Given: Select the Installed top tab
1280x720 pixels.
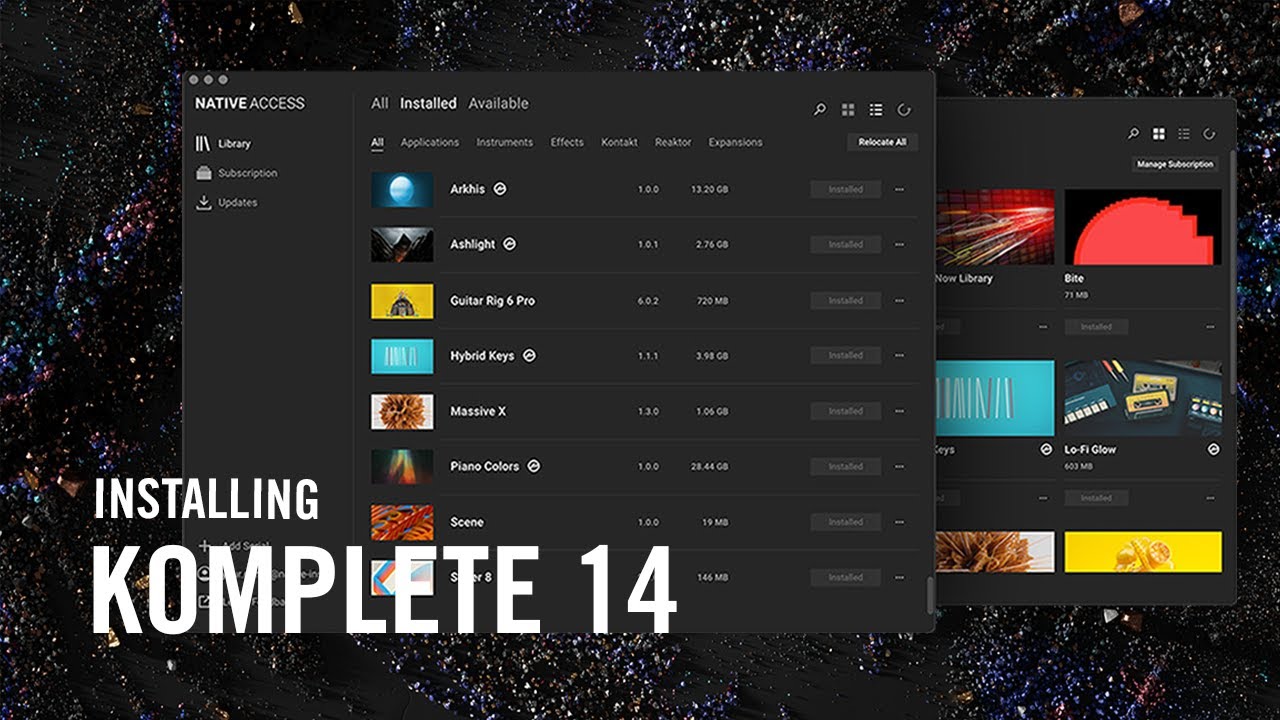Looking at the screenshot, I should [x=428, y=103].
